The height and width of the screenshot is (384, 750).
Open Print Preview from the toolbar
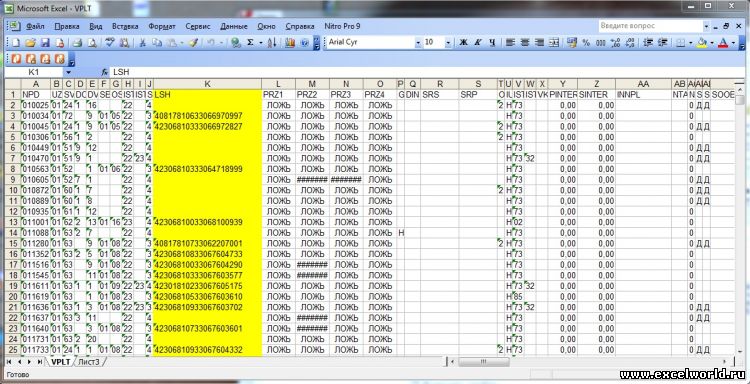click(x=92, y=43)
